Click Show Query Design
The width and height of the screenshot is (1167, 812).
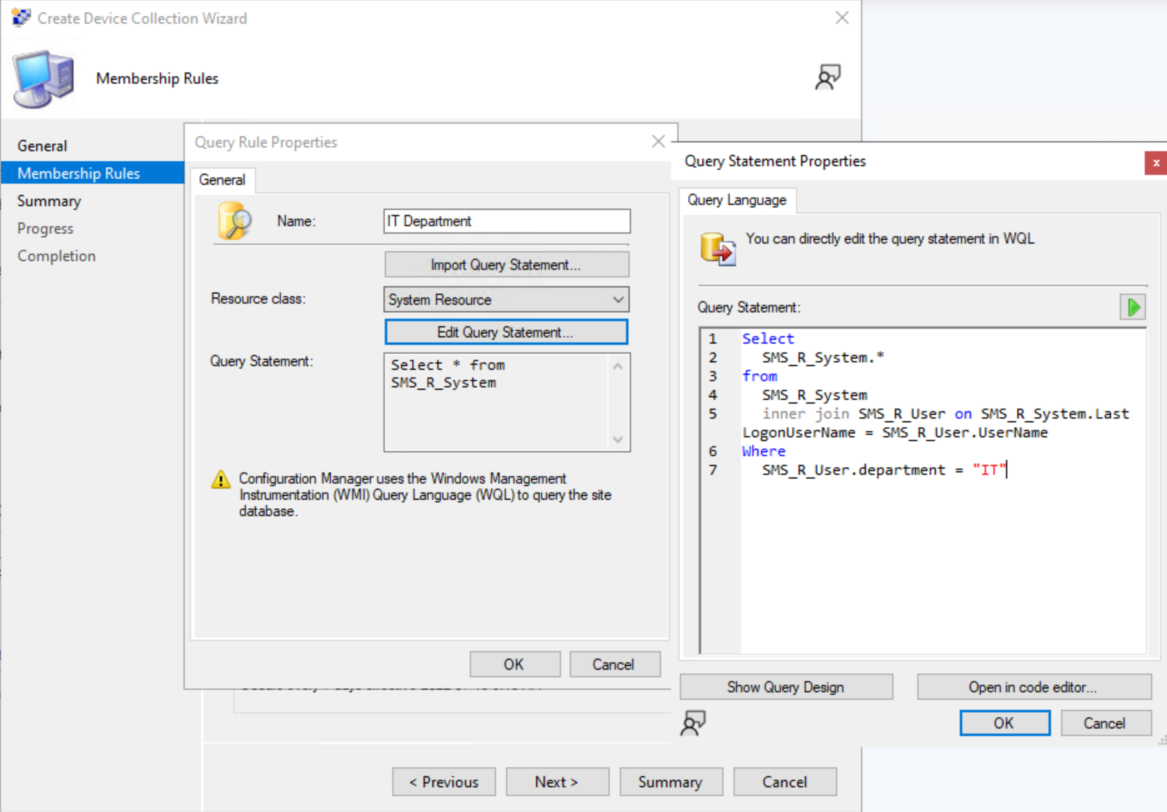tap(786, 686)
